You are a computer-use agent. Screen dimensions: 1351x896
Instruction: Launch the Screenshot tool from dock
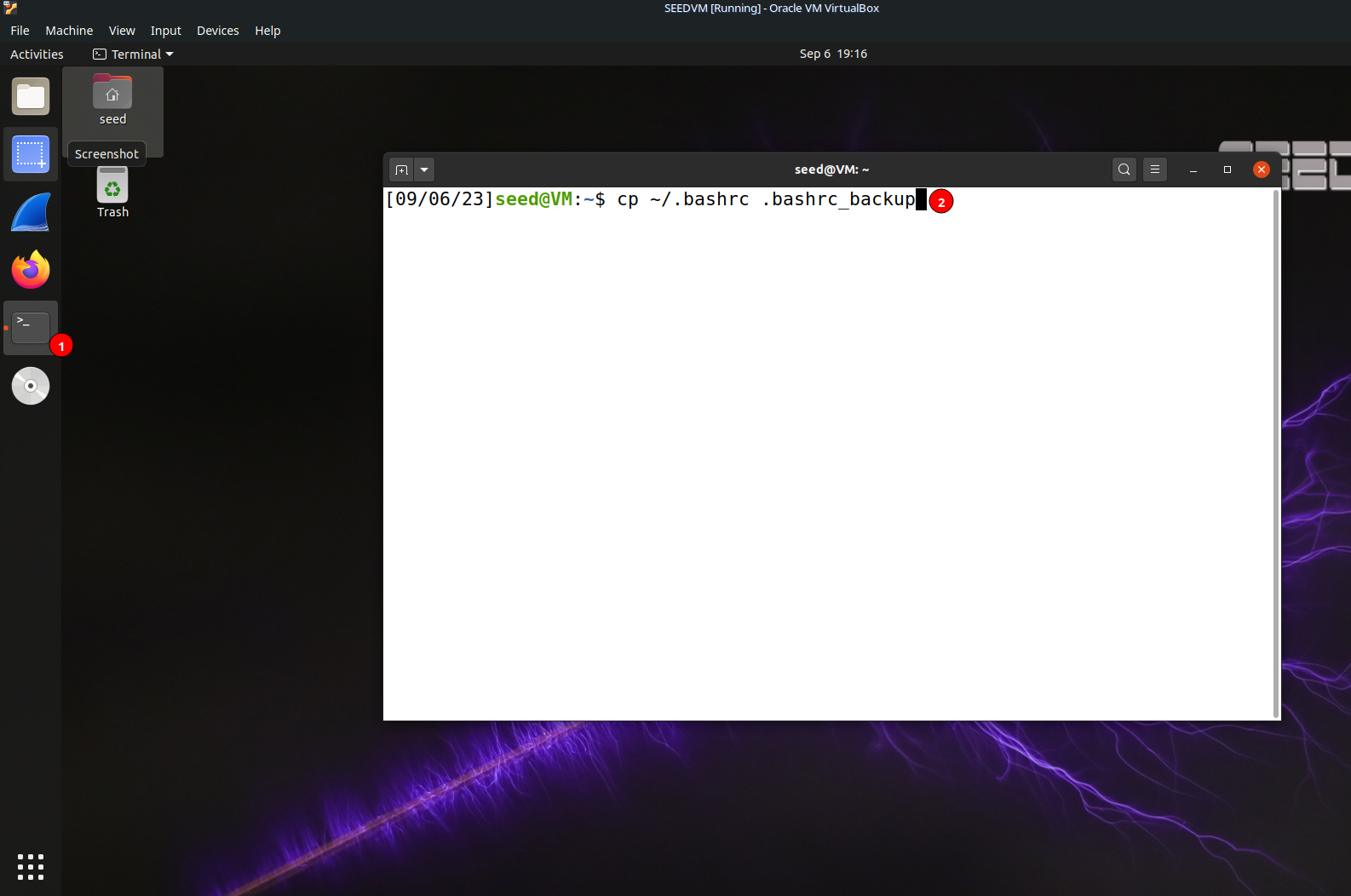click(31, 155)
